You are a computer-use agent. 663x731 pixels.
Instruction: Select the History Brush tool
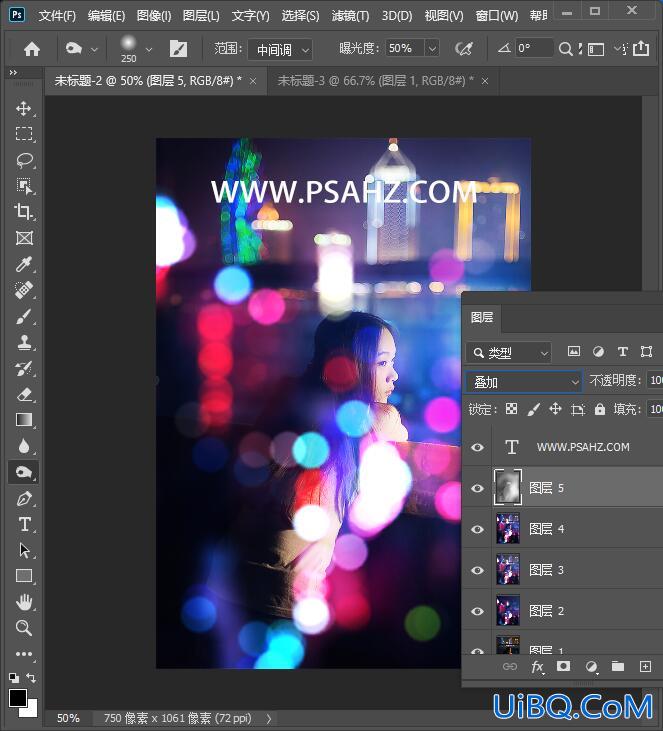(x=24, y=369)
